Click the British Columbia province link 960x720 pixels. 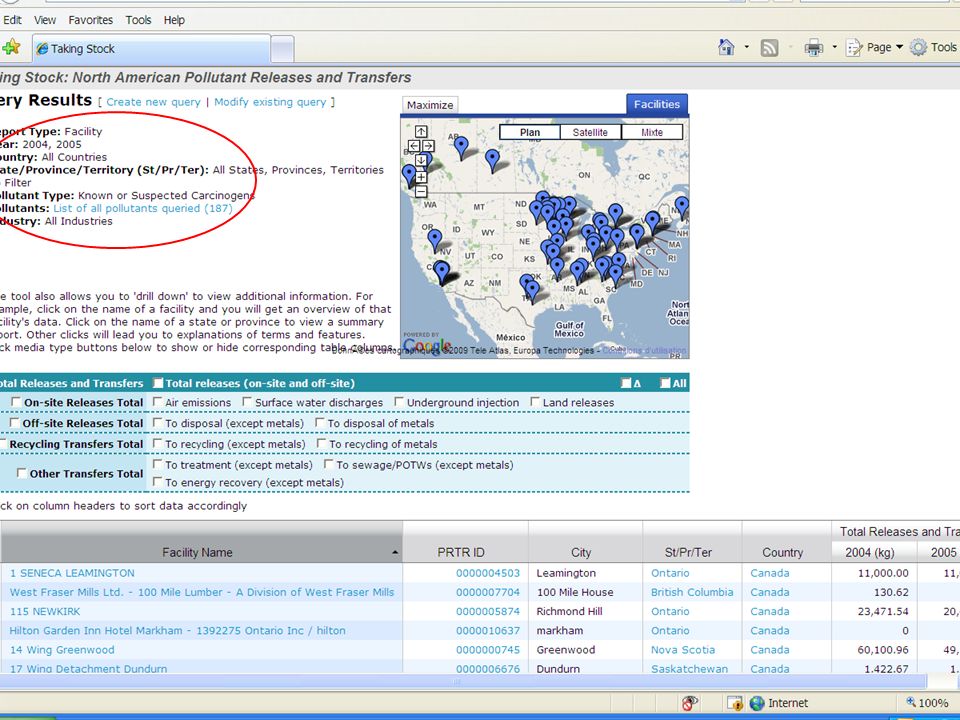click(692, 592)
